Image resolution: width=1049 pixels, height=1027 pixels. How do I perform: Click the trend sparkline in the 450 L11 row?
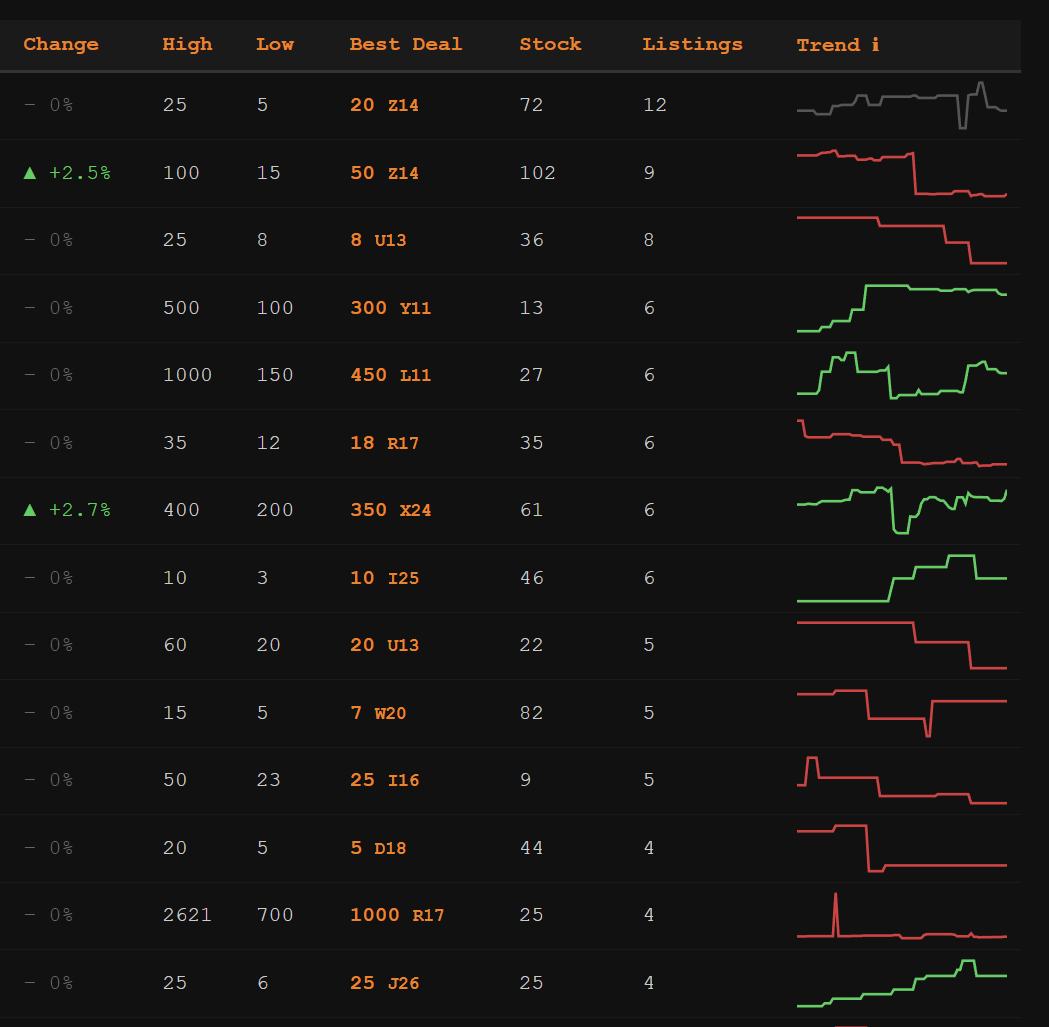tap(901, 375)
